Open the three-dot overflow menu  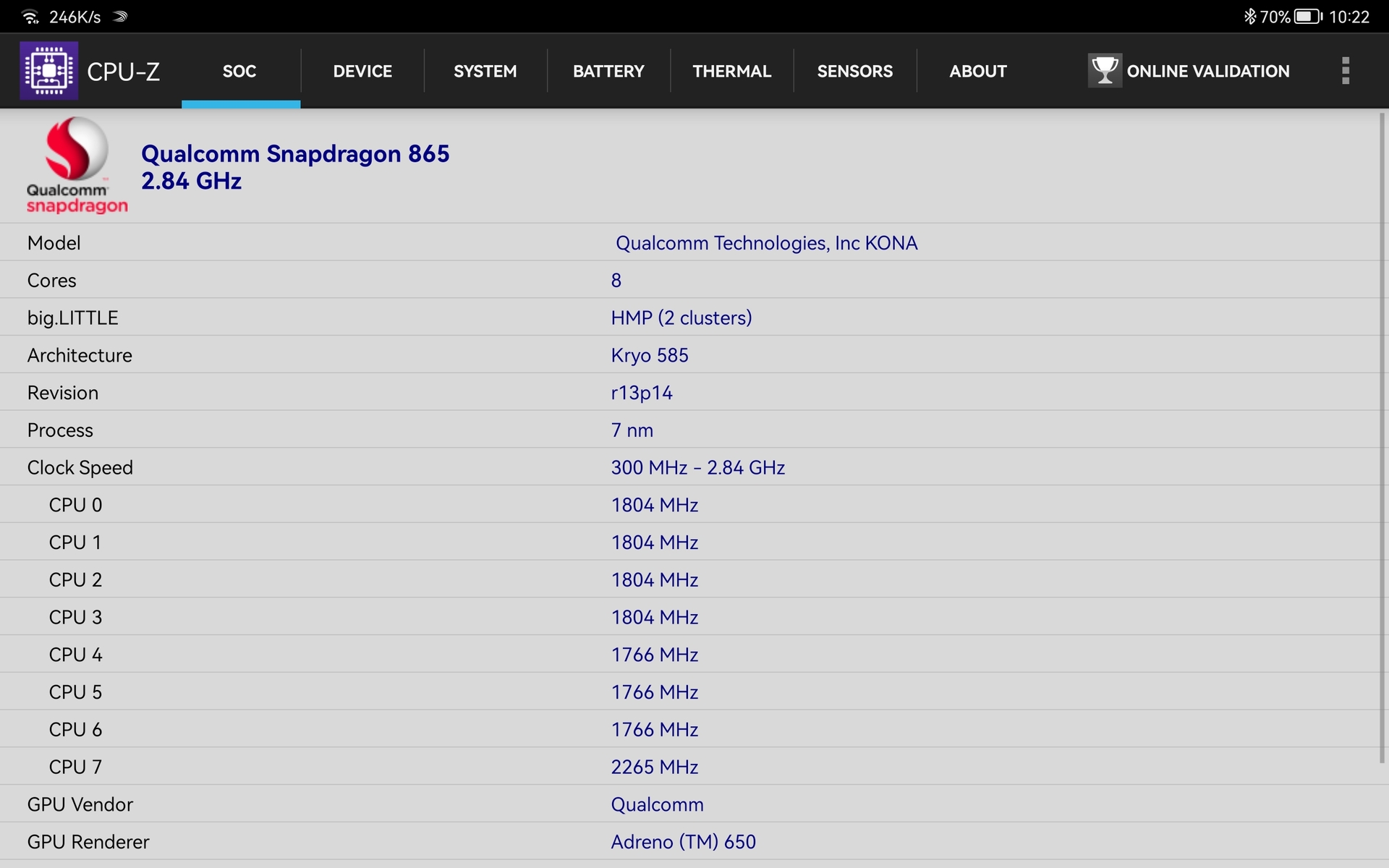point(1345,71)
